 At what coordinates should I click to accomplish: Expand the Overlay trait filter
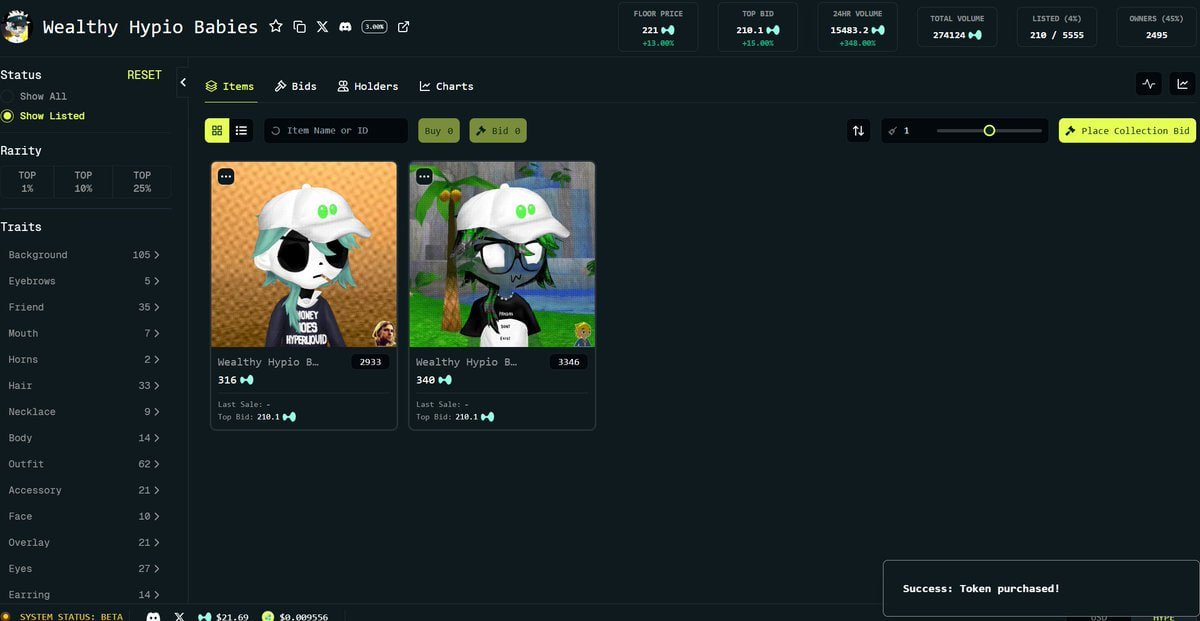[x=84, y=542]
